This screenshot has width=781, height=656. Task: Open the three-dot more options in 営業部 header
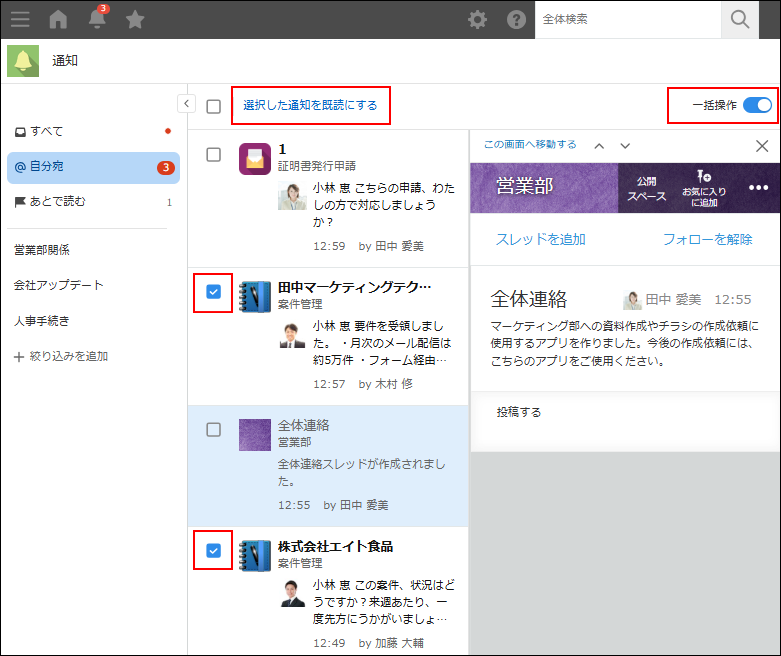coord(758,188)
